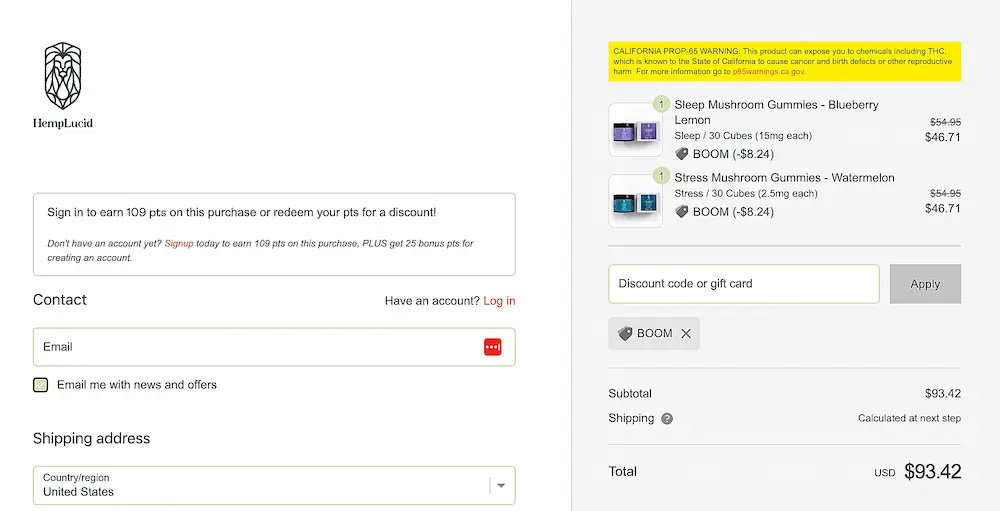Click the tag icon in BOOM discount chip
Viewport: 1000px width, 511px height.
click(x=625, y=334)
